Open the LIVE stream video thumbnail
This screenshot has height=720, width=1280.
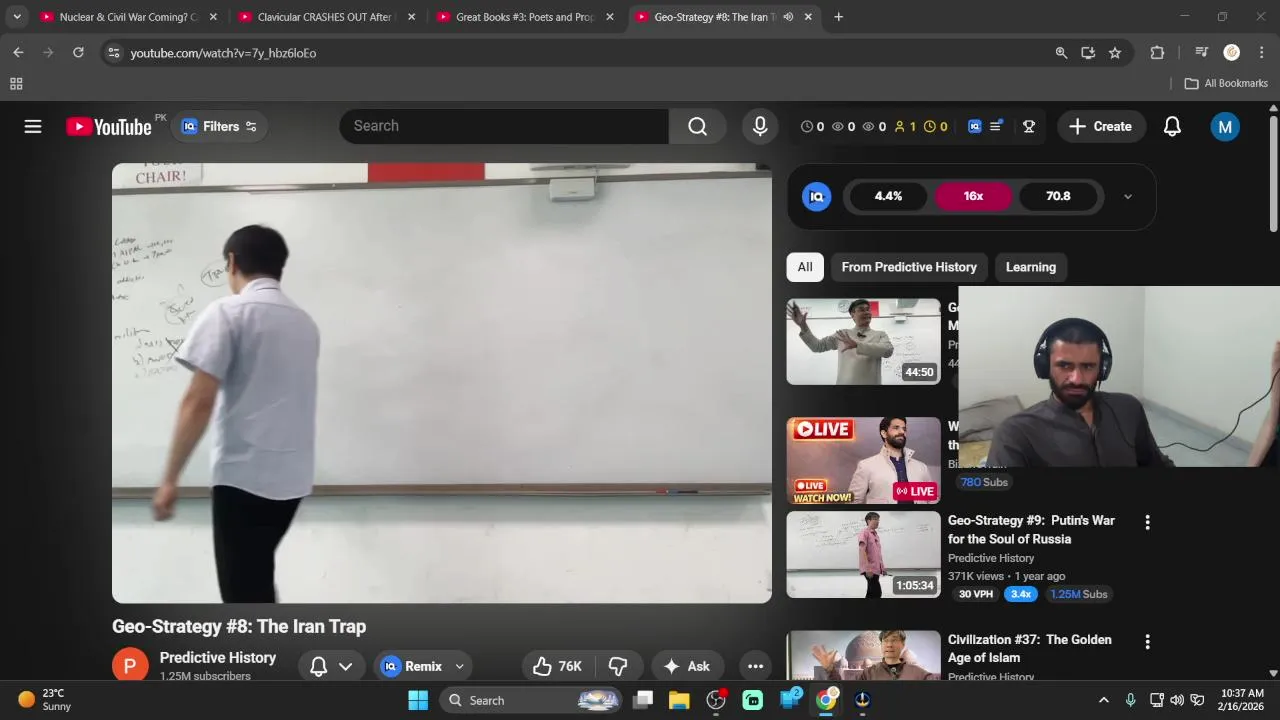pyautogui.click(x=863, y=460)
